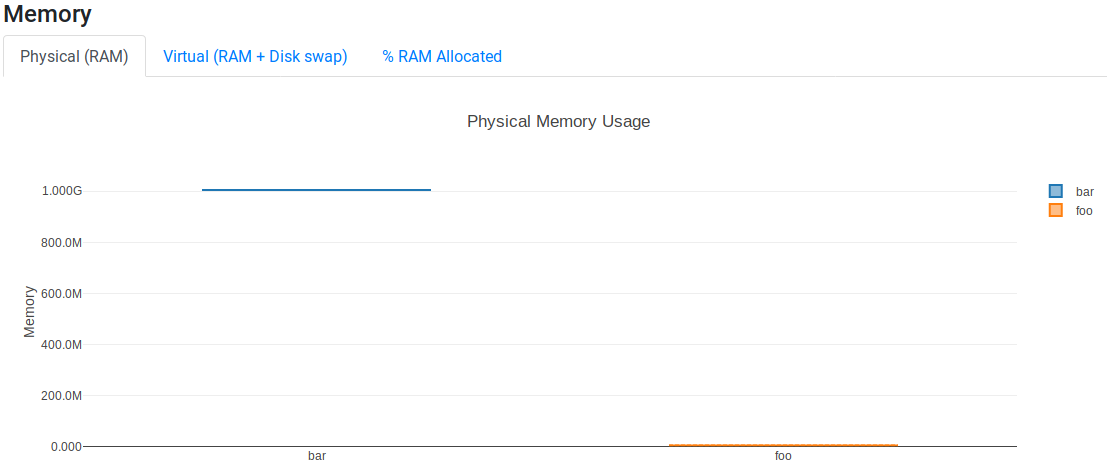Viewport: 1107px width, 469px height.
Task: Click the 400.0M y-axis tick label
Action: 60,345
